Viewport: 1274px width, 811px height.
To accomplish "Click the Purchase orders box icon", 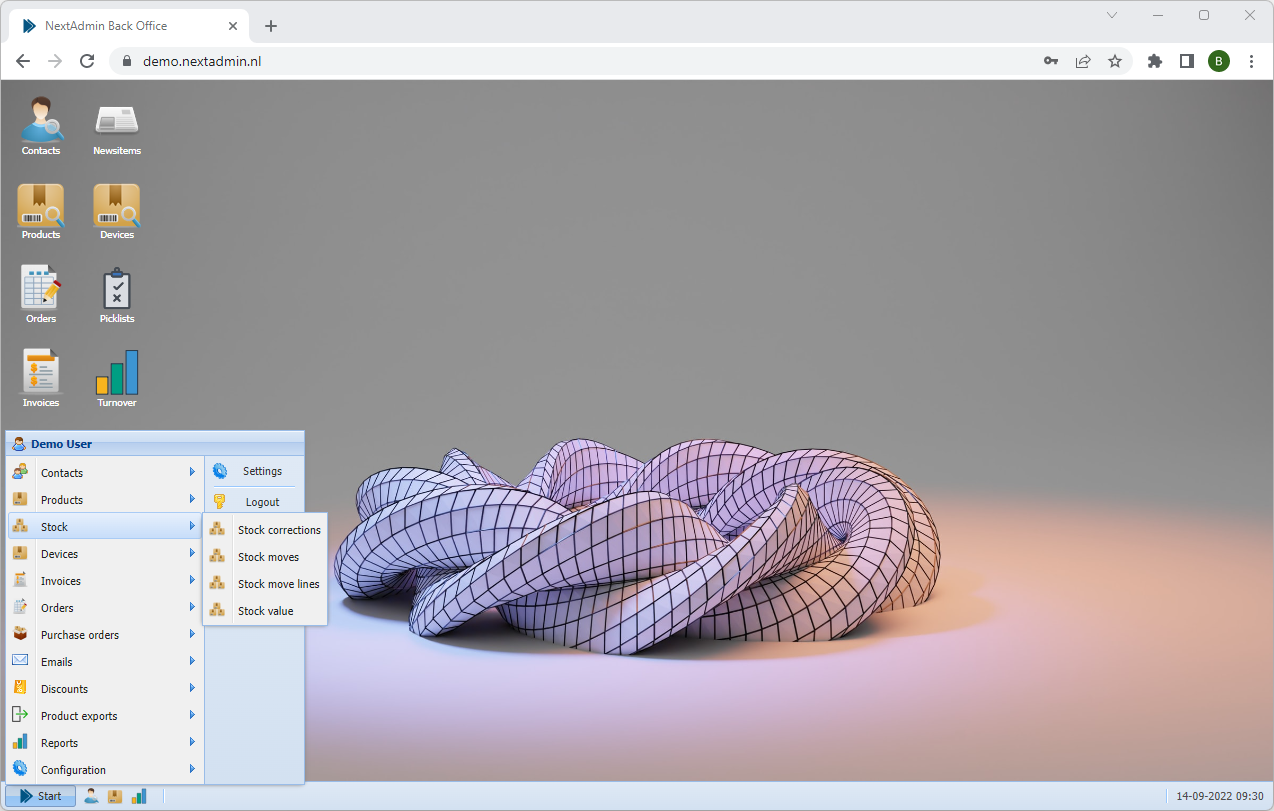I will point(20,634).
